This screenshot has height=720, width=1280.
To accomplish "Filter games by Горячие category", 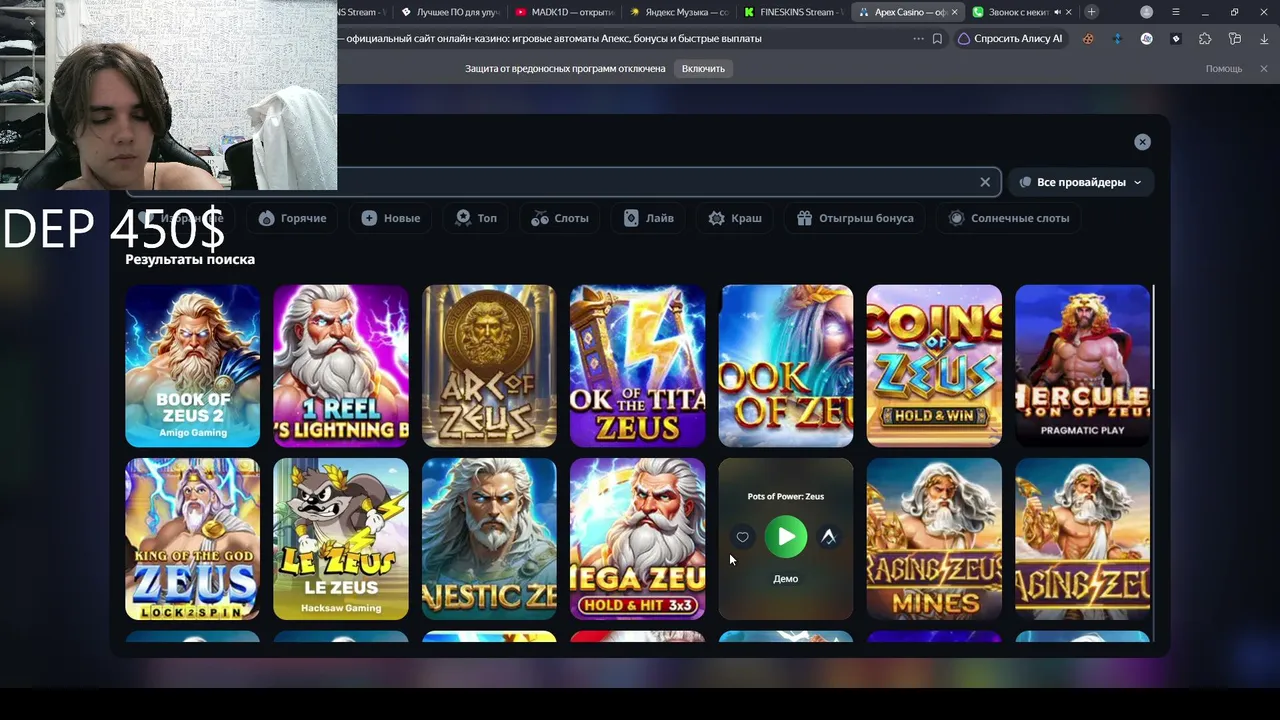I will pos(292,218).
